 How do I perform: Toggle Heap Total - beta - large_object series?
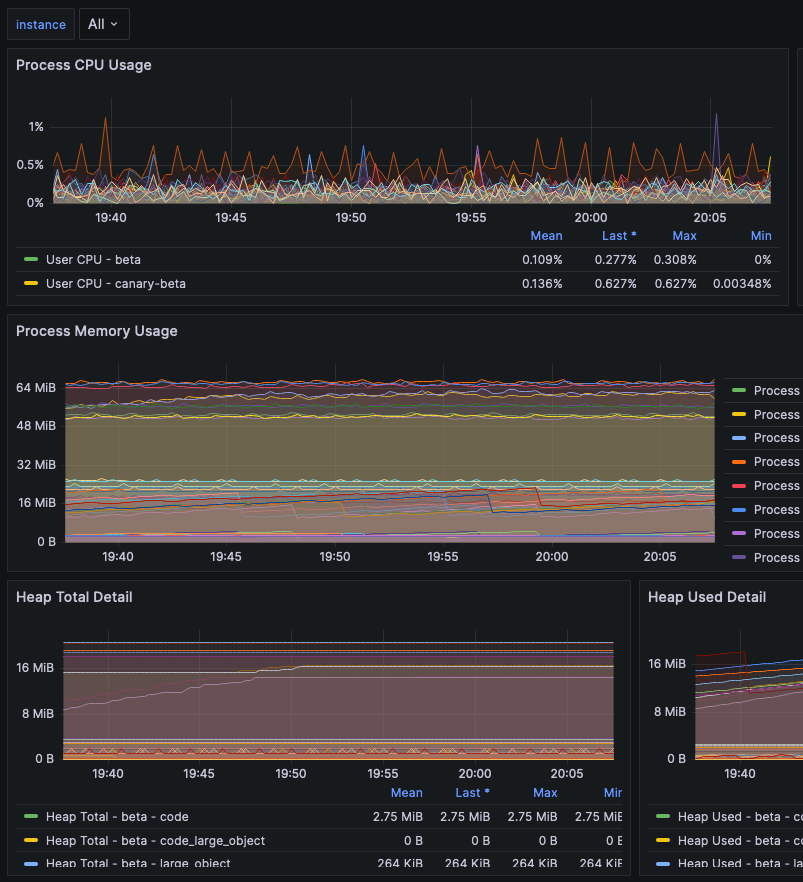point(138,863)
